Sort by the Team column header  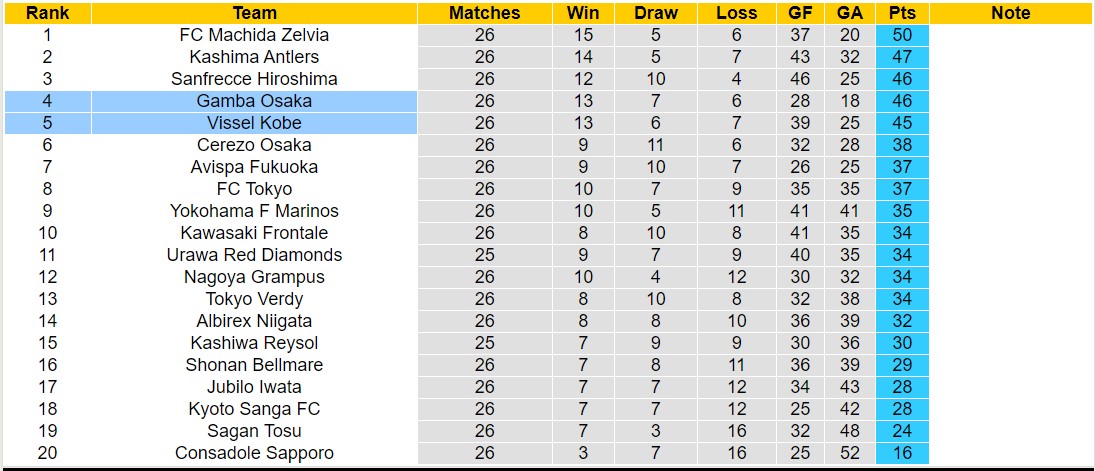pyautogui.click(x=254, y=13)
